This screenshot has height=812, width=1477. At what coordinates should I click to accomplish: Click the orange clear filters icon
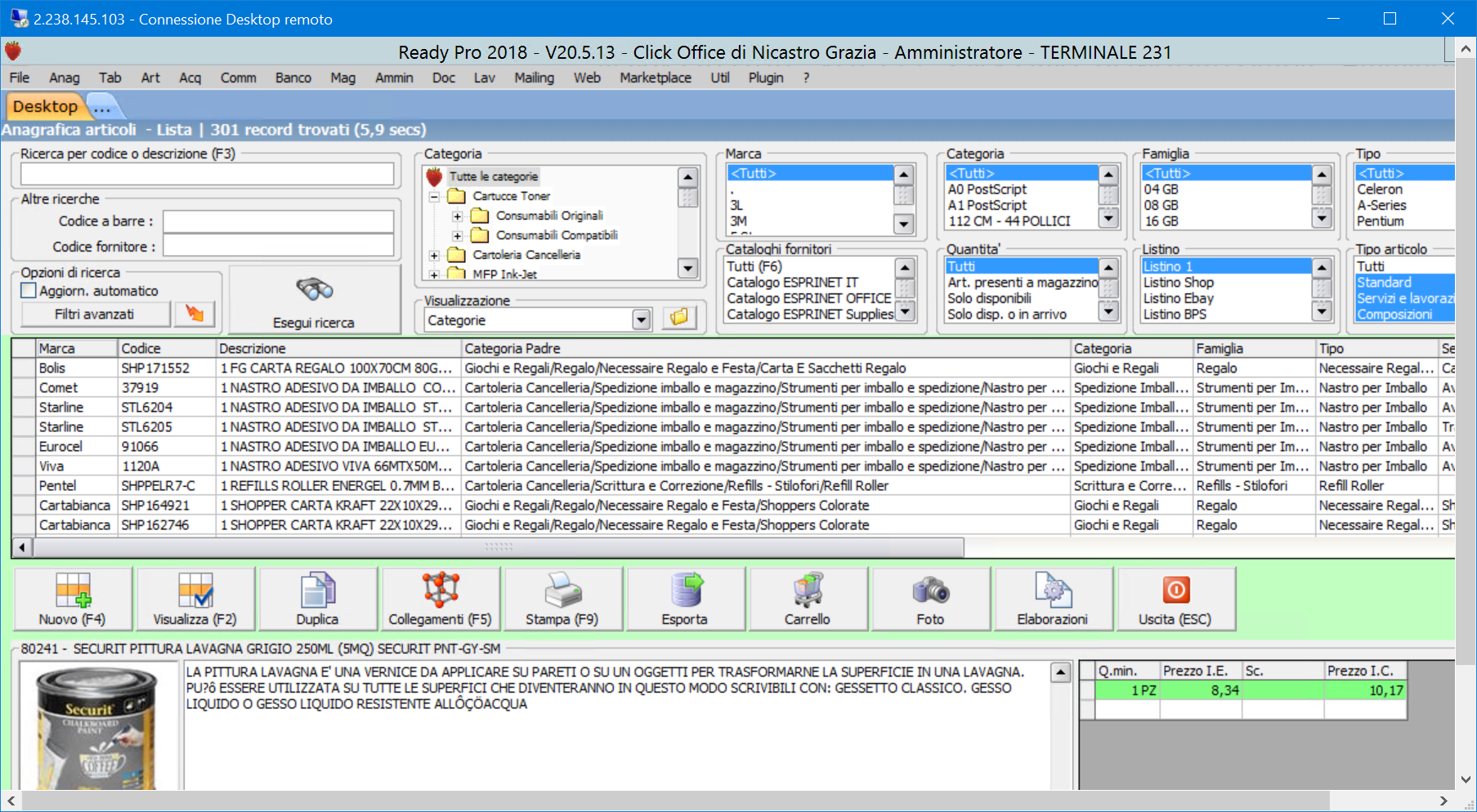pyautogui.click(x=195, y=314)
